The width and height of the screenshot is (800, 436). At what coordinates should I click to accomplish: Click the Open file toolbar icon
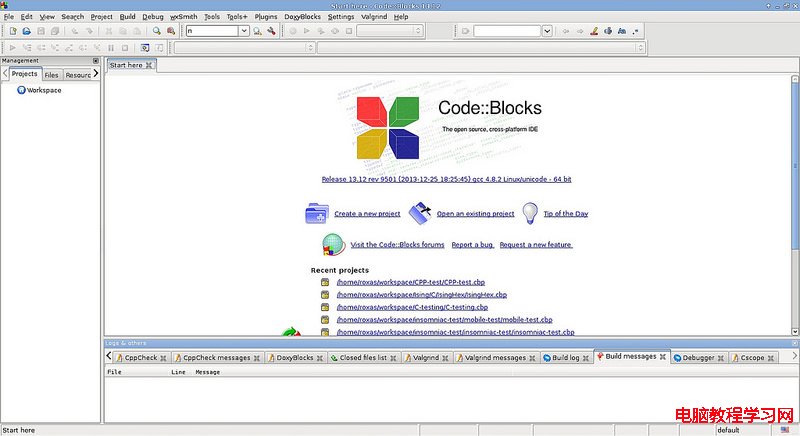click(27, 31)
